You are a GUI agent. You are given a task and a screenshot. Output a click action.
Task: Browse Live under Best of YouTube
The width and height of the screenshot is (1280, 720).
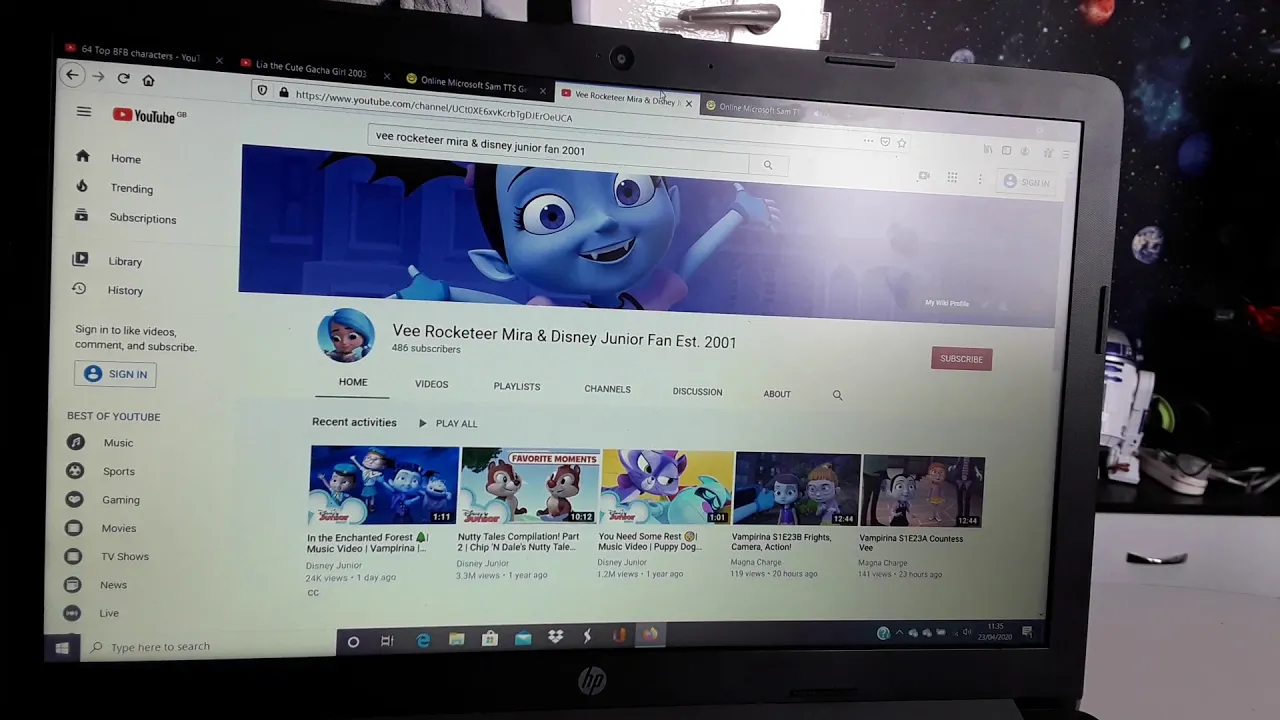point(92,613)
